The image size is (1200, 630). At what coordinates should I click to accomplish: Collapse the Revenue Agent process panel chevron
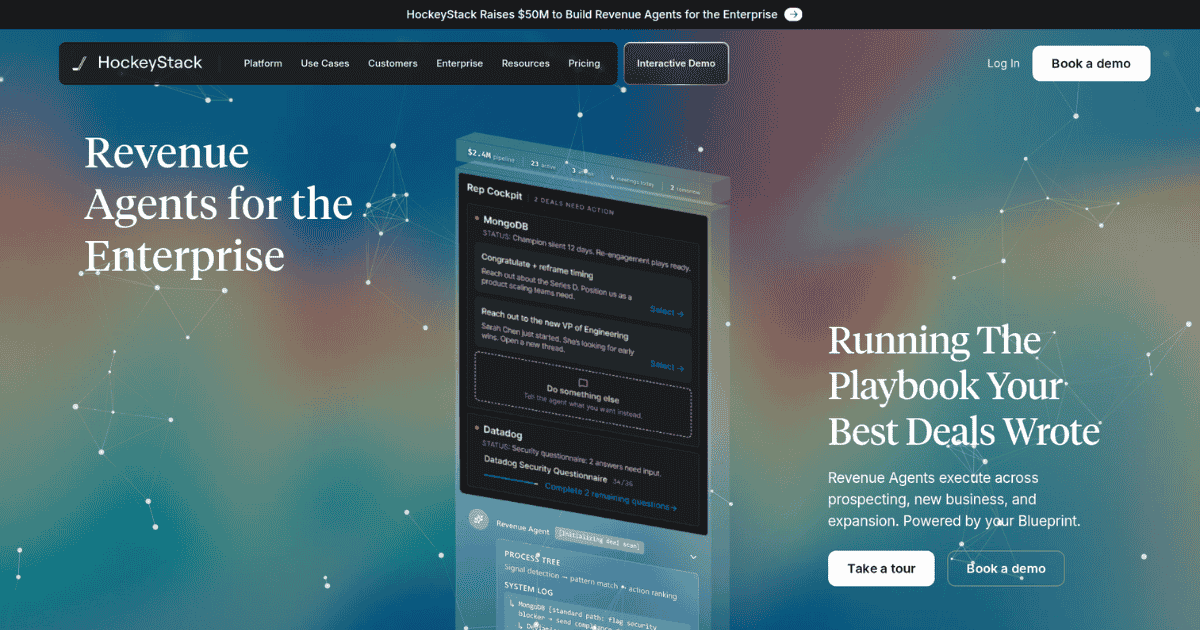(693, 557)
